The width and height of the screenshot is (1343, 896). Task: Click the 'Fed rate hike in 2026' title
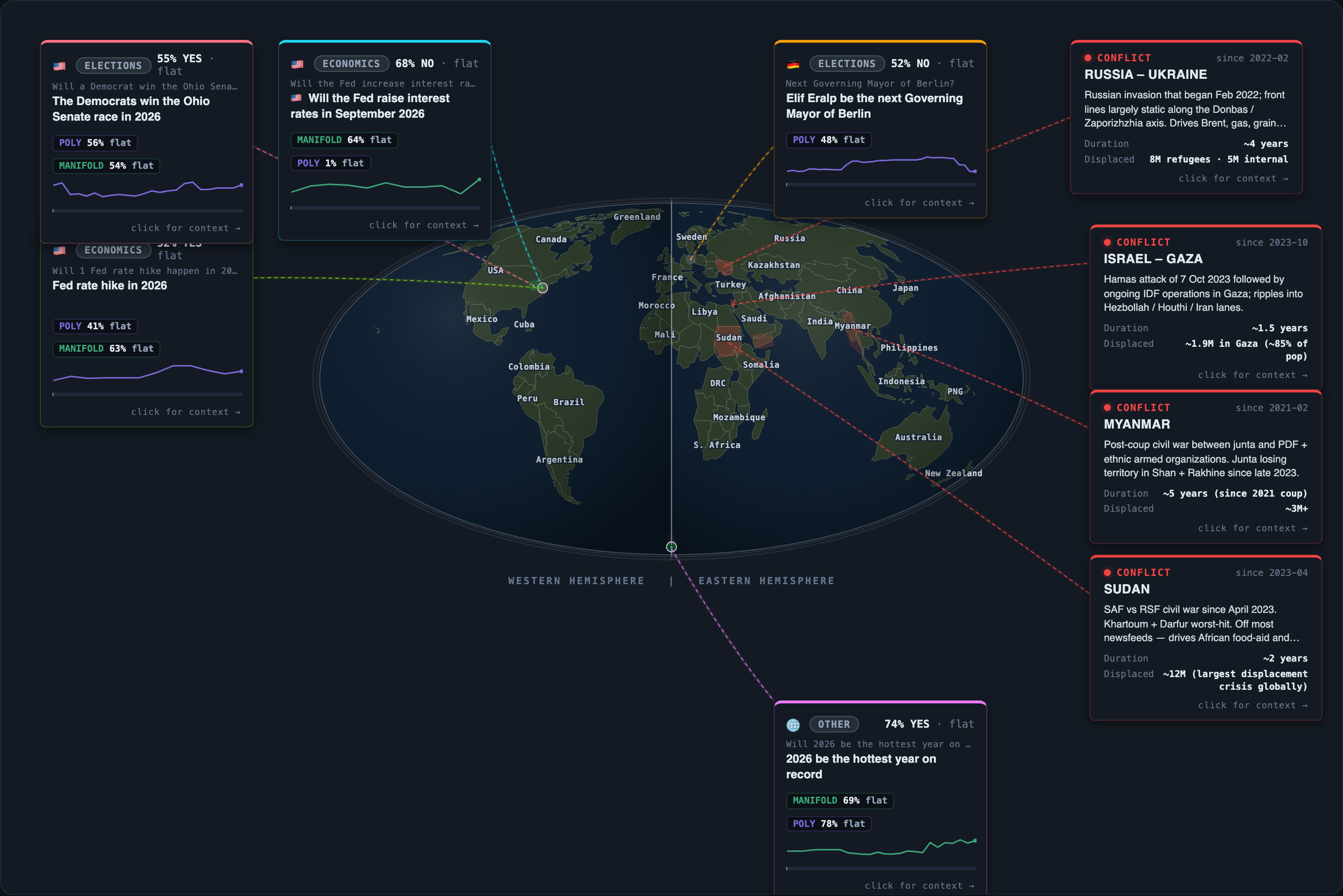pos(109,286)
